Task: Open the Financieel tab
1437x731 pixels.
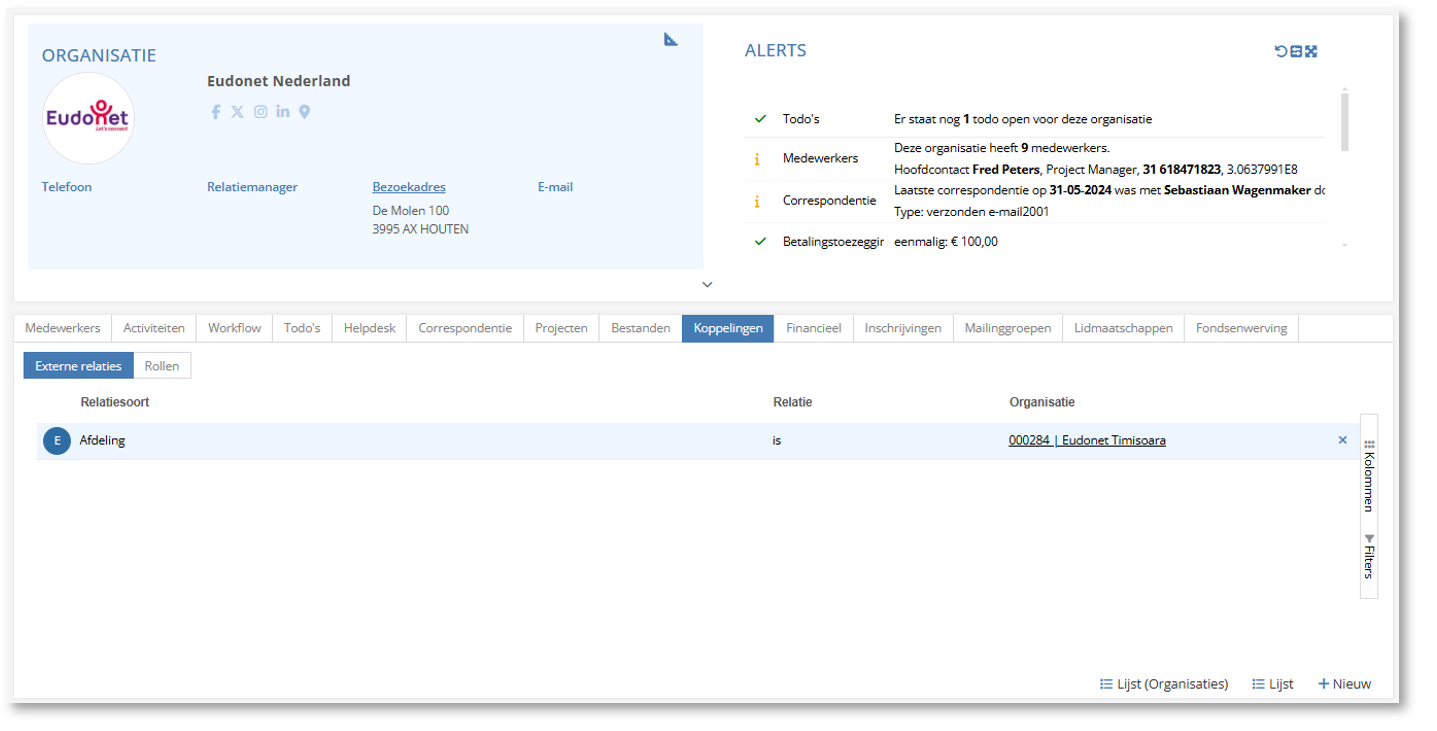Action: click(814, 328)
